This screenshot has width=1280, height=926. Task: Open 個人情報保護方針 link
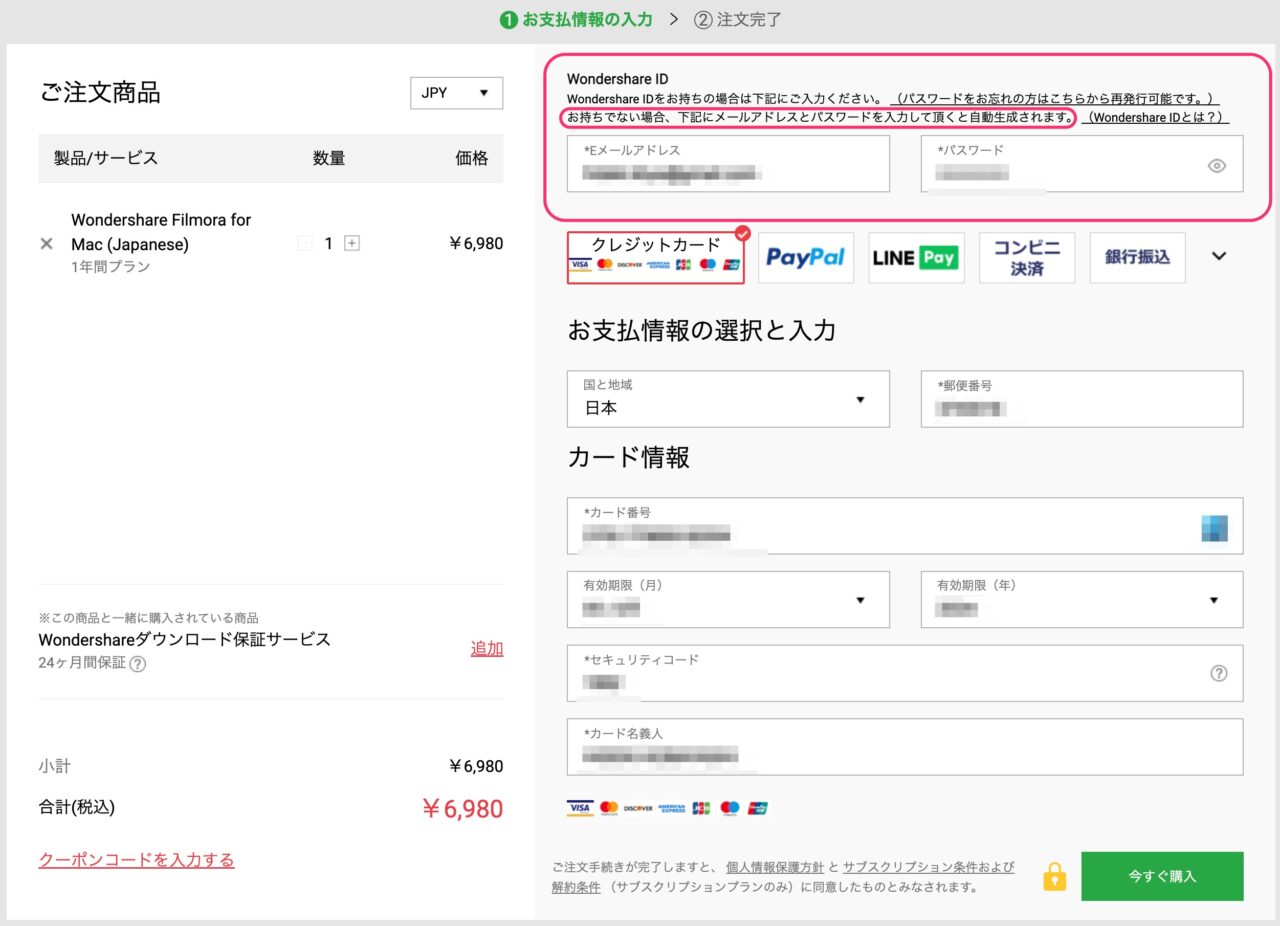pyautogui.click(x=775, y=867)
